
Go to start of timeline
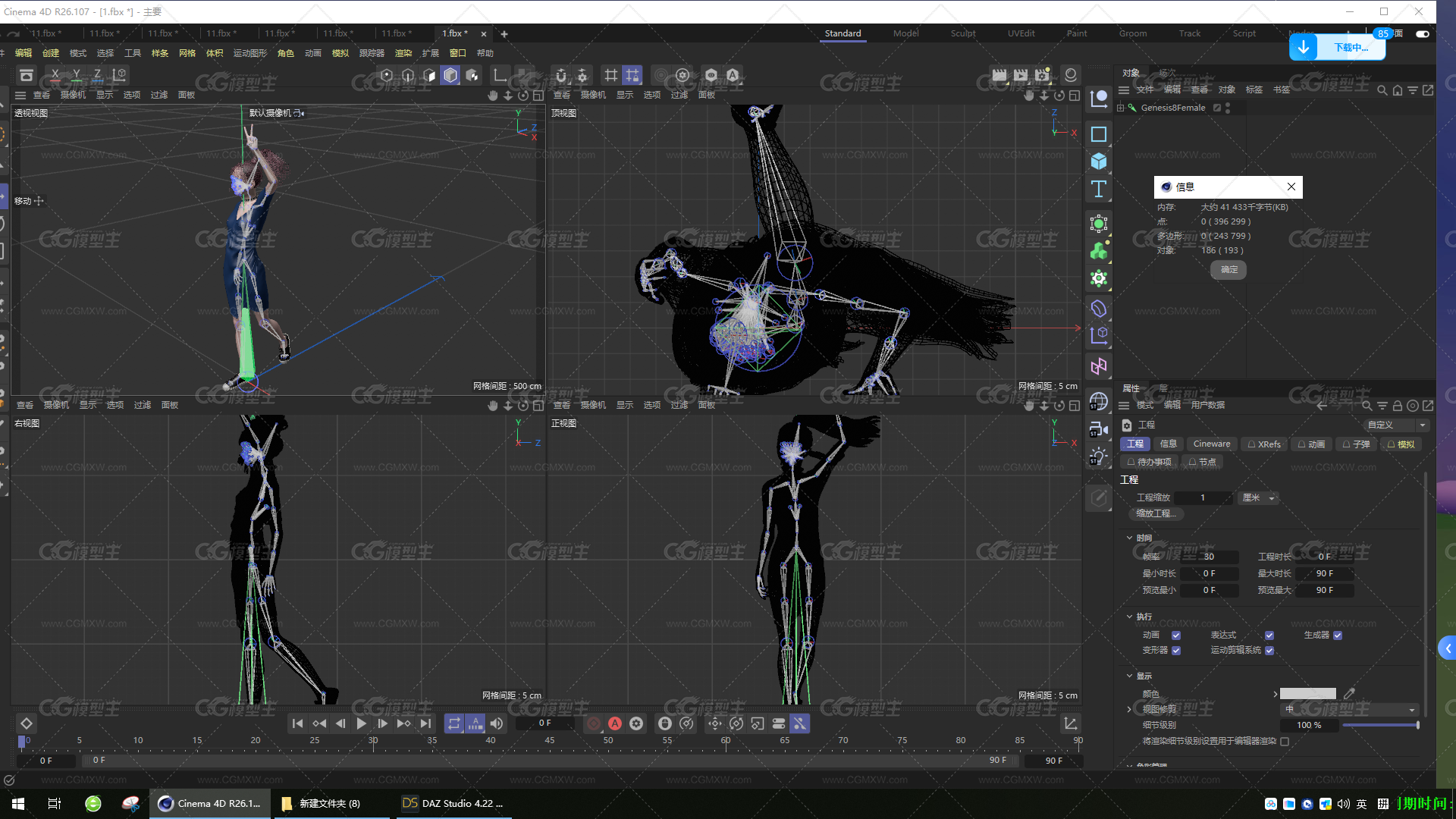click(x=297, y=723)
